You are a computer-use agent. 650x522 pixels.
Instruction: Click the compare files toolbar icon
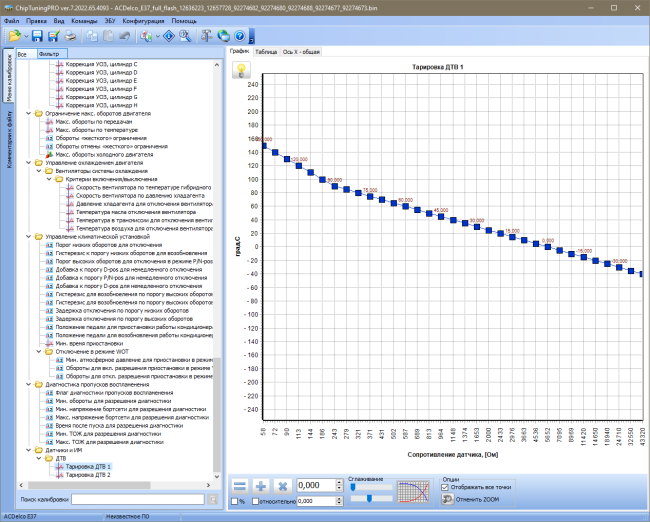(x=146, y=36)
